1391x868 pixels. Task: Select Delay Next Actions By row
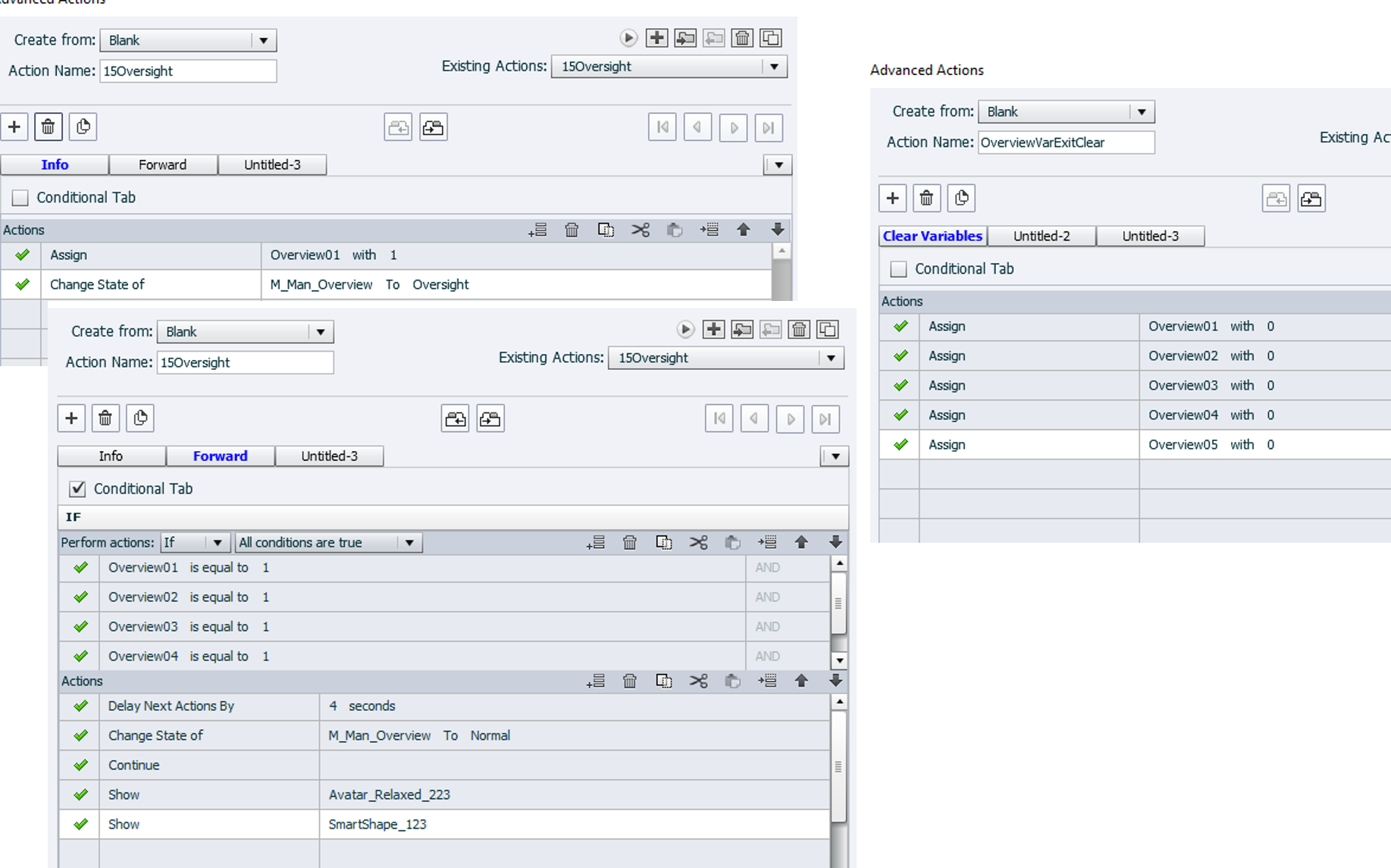[x=445, y=706]
